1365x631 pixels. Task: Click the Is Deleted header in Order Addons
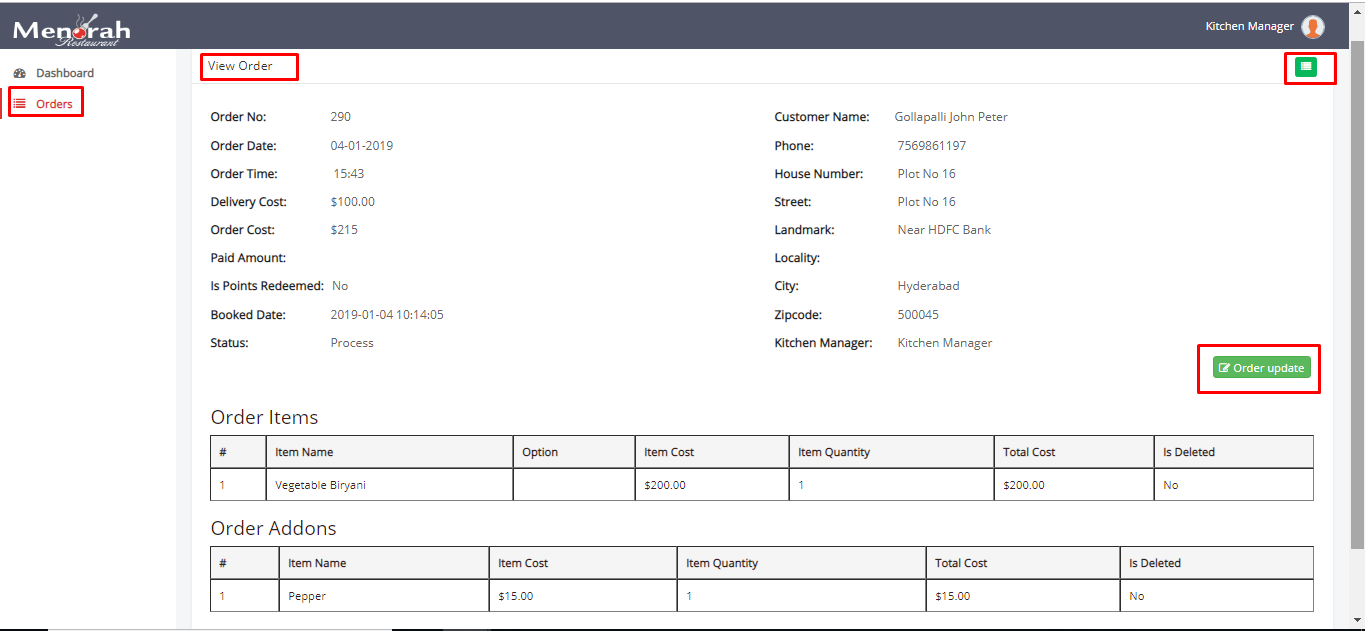[1154, 563]
